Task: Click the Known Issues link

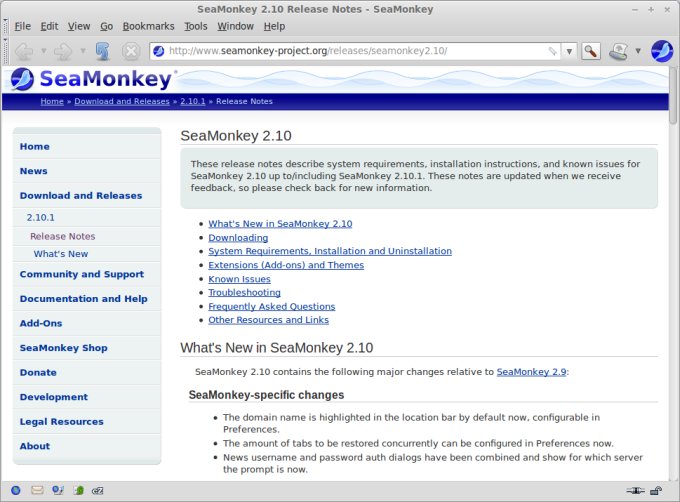Action: click(x=239, y=279)
